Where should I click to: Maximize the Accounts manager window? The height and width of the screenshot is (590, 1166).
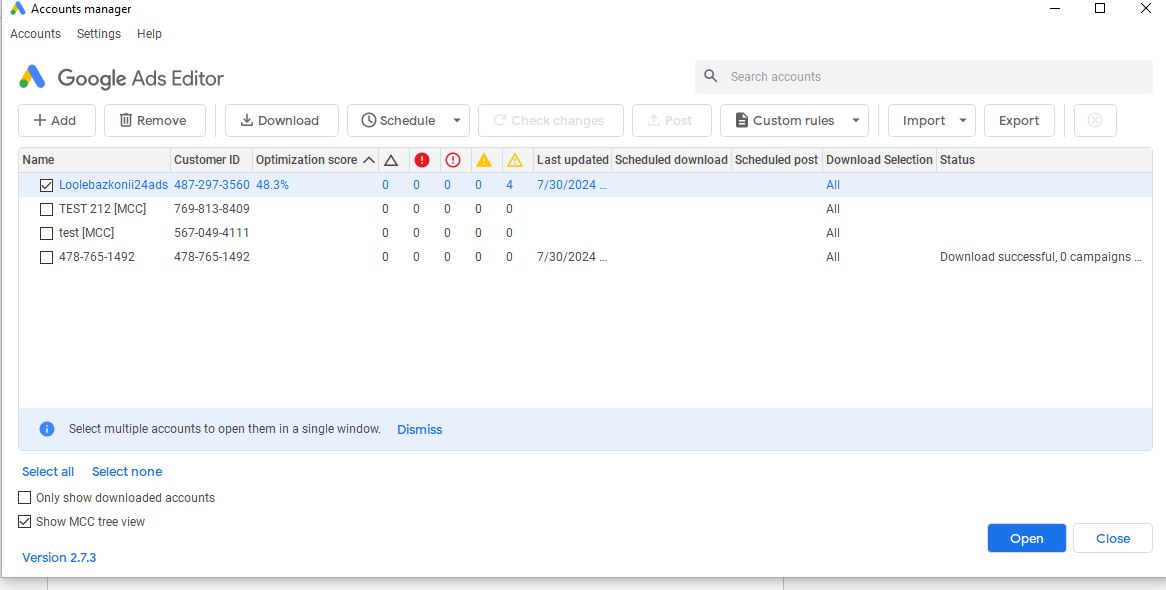[x=1100, y=8]
